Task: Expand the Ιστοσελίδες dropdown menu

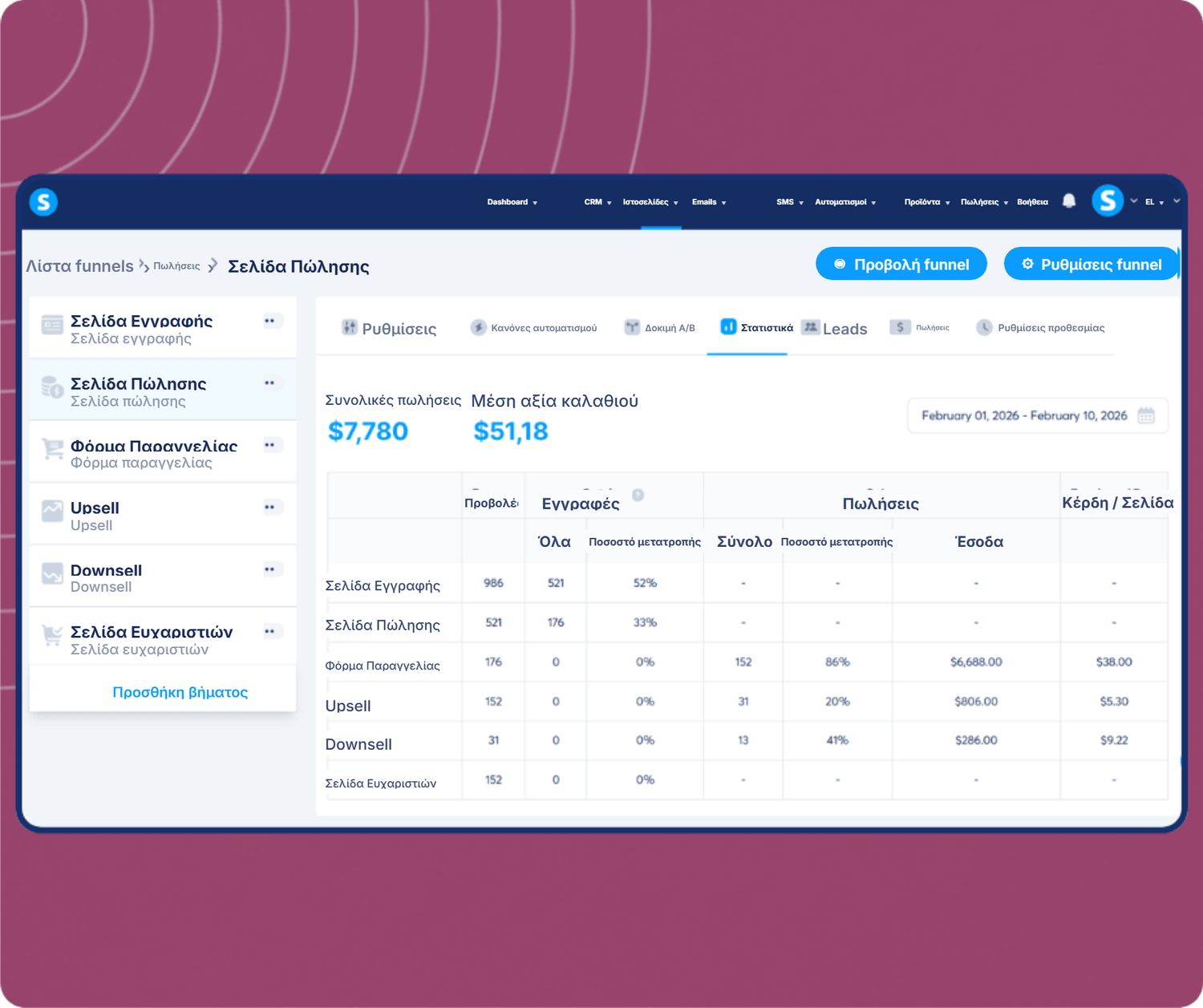Action: [x=650, y=202]
